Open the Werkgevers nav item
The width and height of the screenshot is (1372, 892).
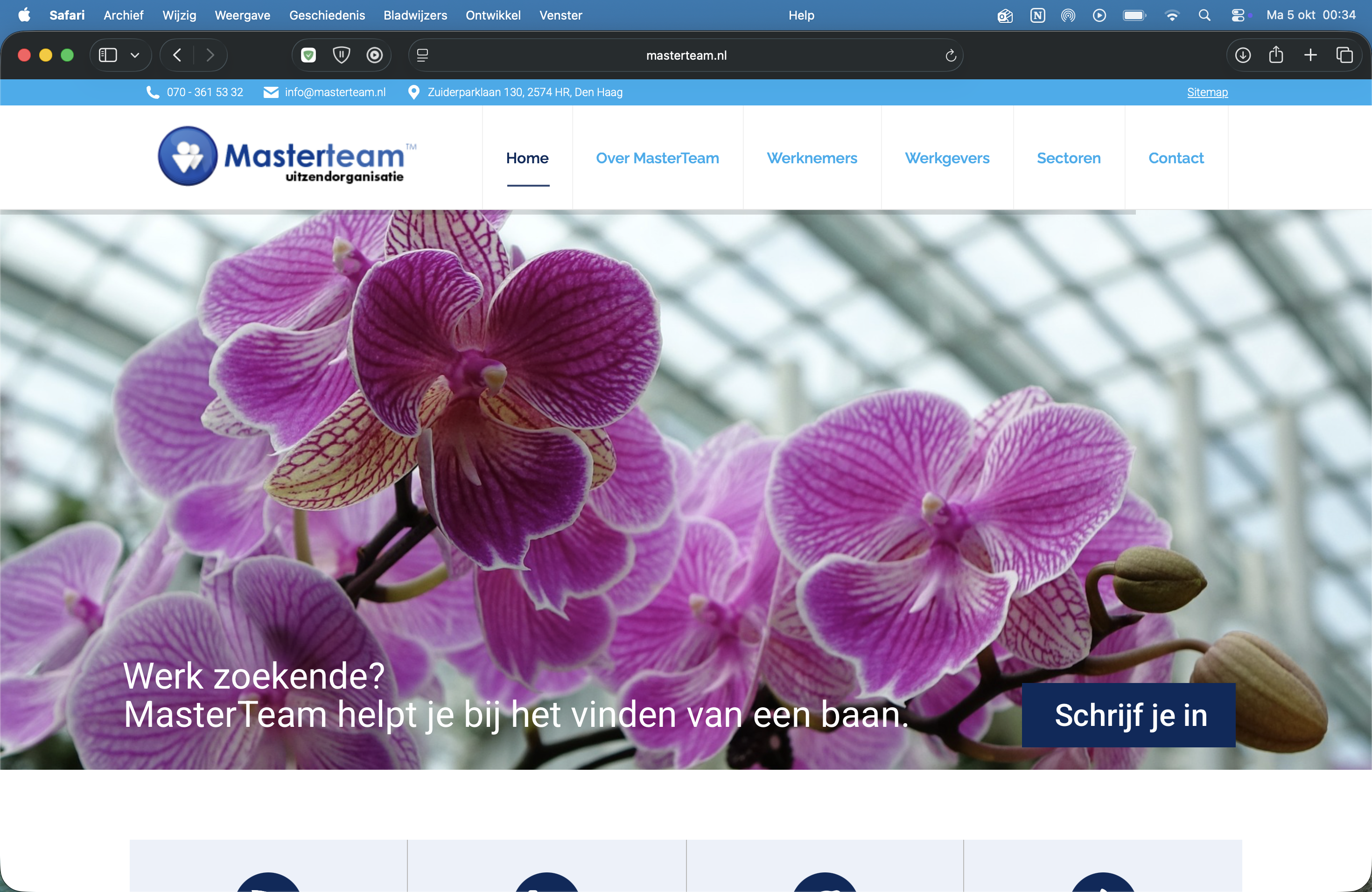(x=947, y=158)
